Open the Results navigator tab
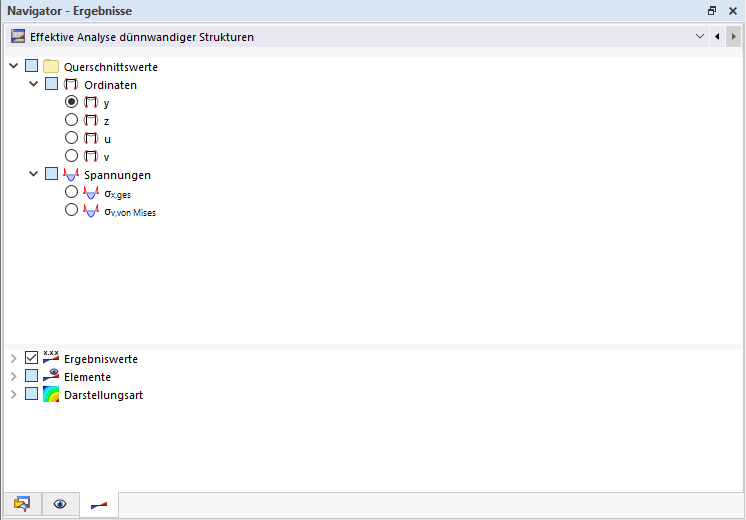746x520 pixels. coord(99,504)
